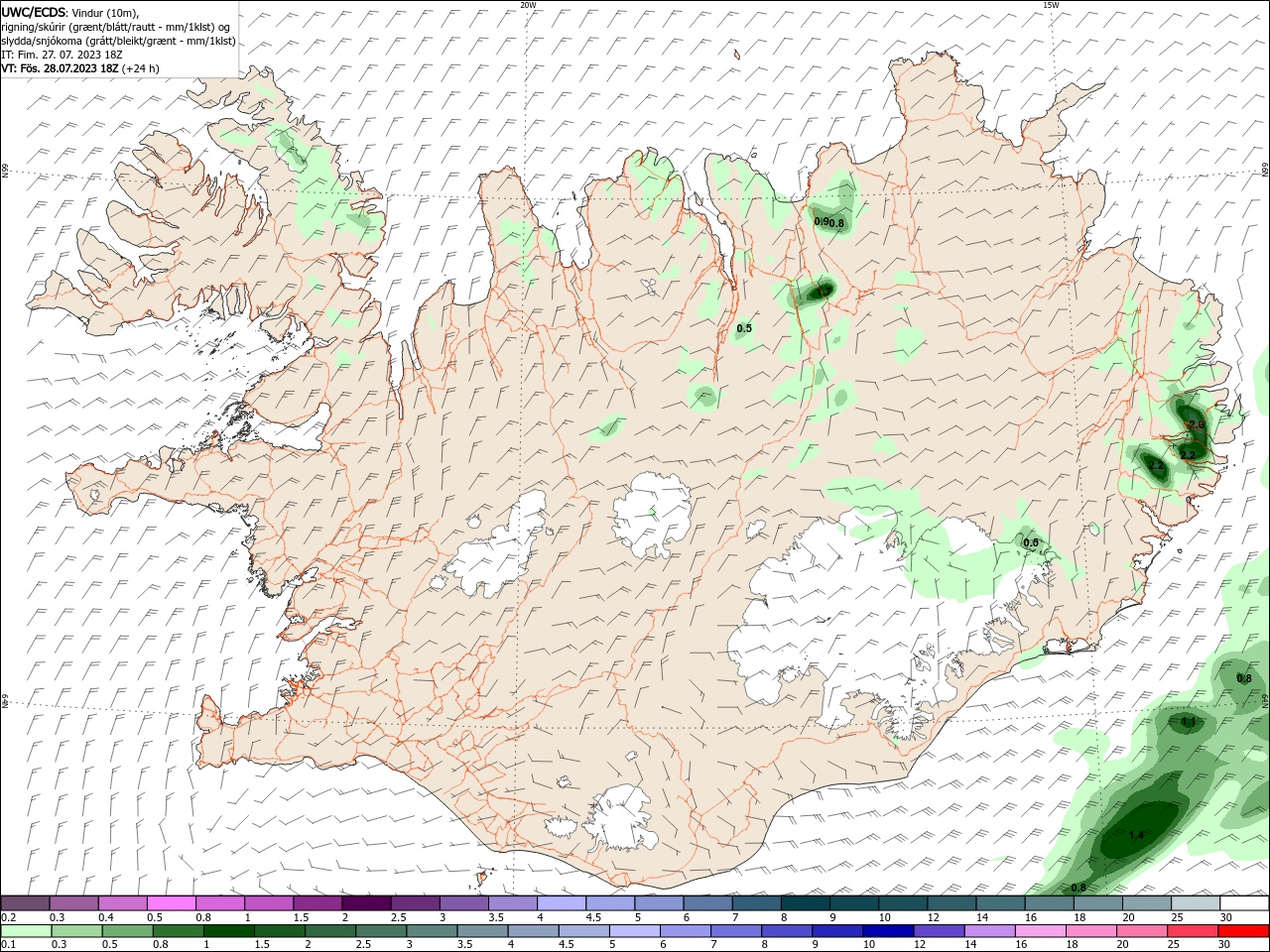Pick the bright magenta 0.5 snow legend swatch
This screenshot has width=1270, height=952.
click(172, 903)
